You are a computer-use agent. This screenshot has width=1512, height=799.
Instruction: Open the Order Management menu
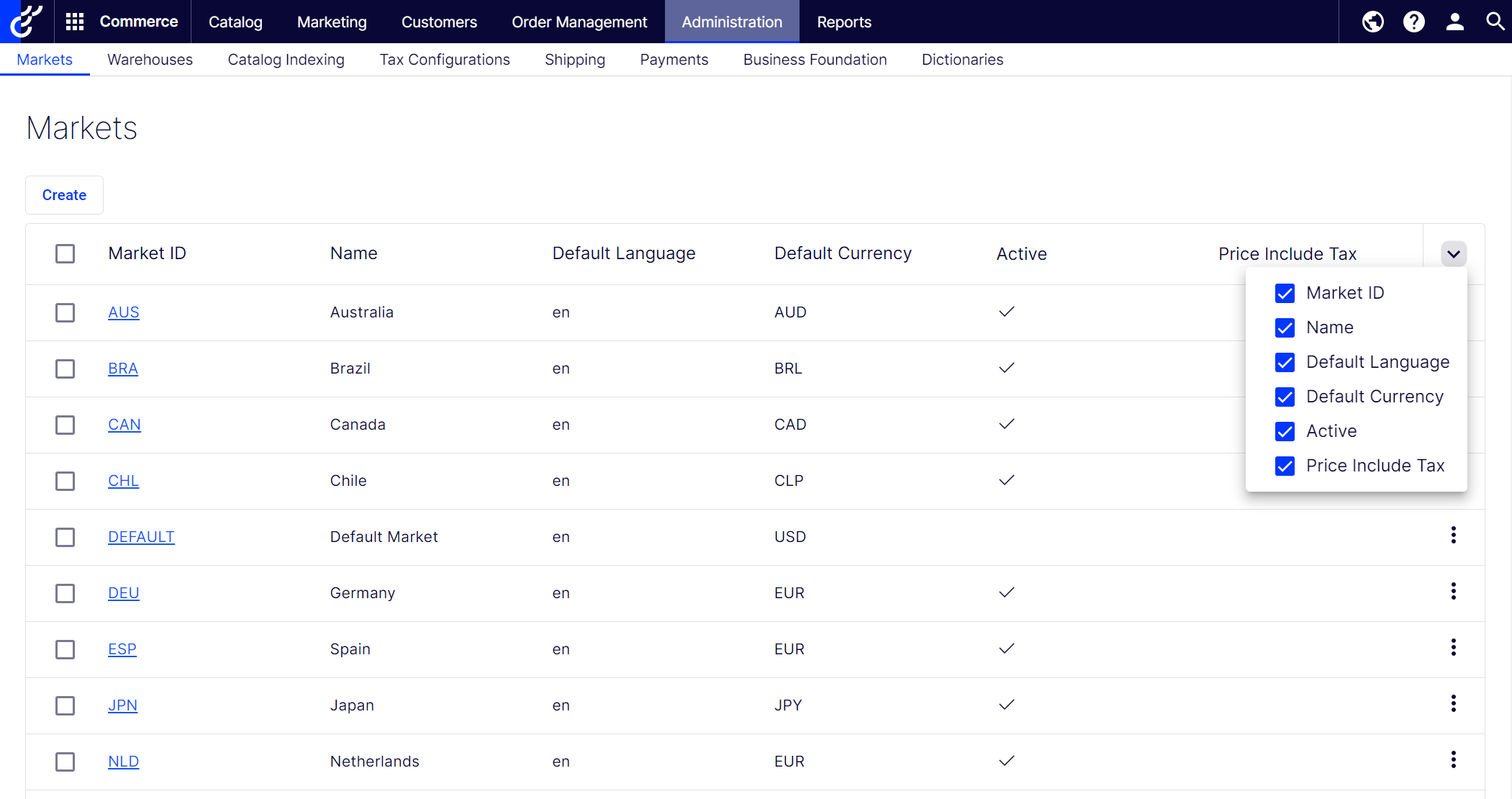coord(579,22)
